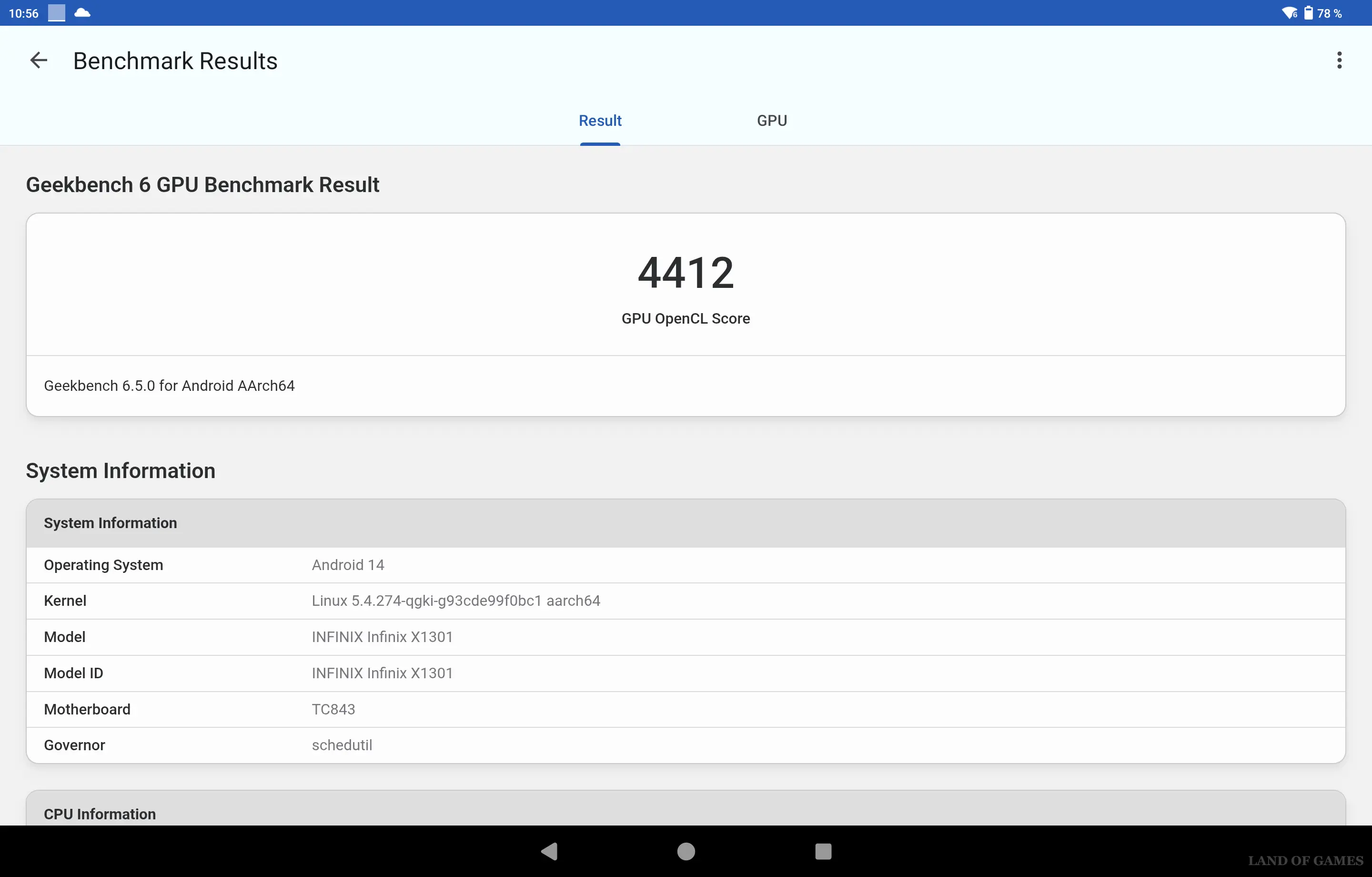Screen dimensions: 1372x877
Task: Select the Operating System Android 14 row
Action: point(686,565)
